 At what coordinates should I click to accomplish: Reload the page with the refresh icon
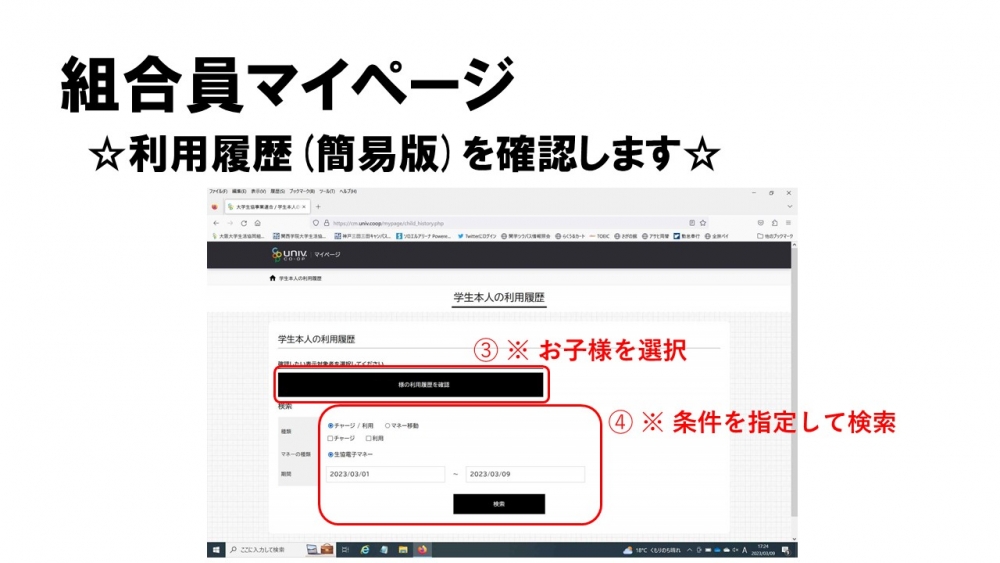point(243,223)
